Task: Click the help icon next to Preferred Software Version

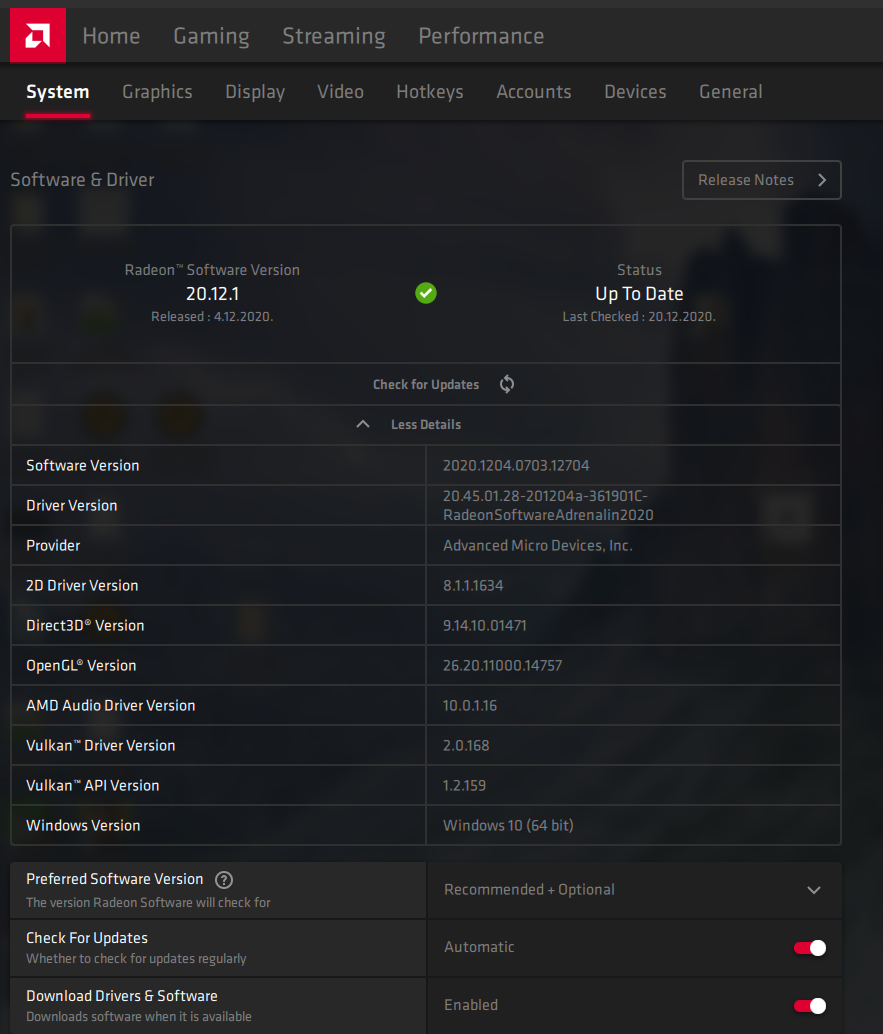Action: (224, 880)
